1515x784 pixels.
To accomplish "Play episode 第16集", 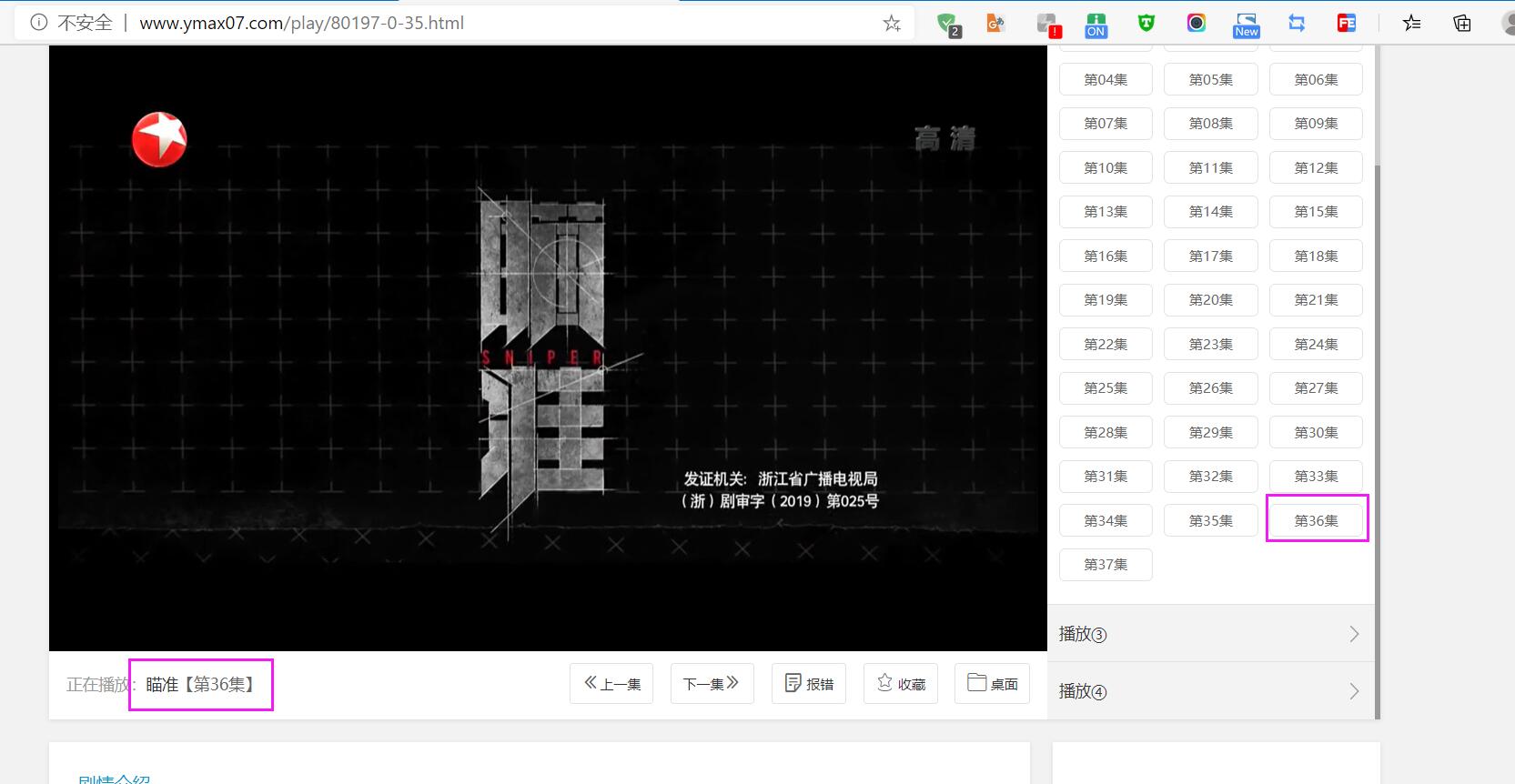I will pos(1106,256).
